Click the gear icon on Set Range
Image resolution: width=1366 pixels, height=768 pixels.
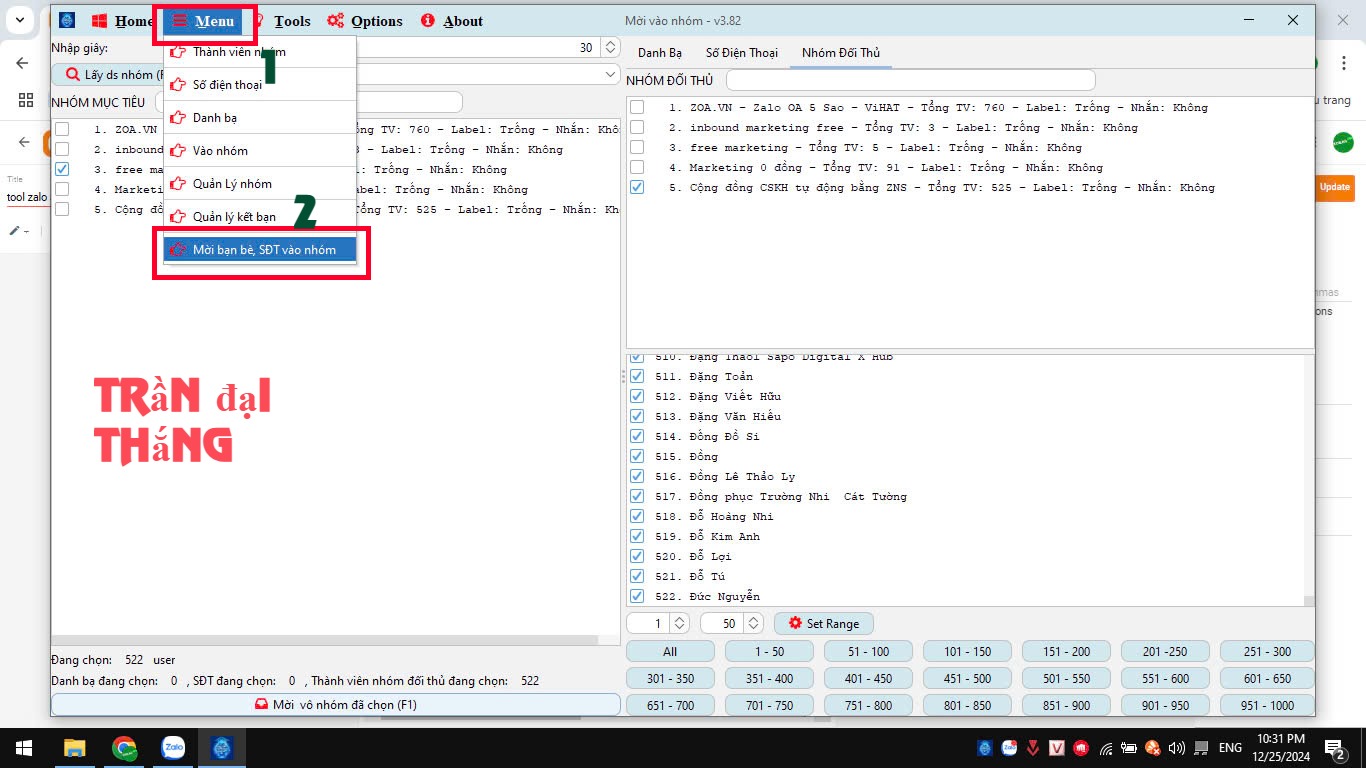click(x=795, y=623)
